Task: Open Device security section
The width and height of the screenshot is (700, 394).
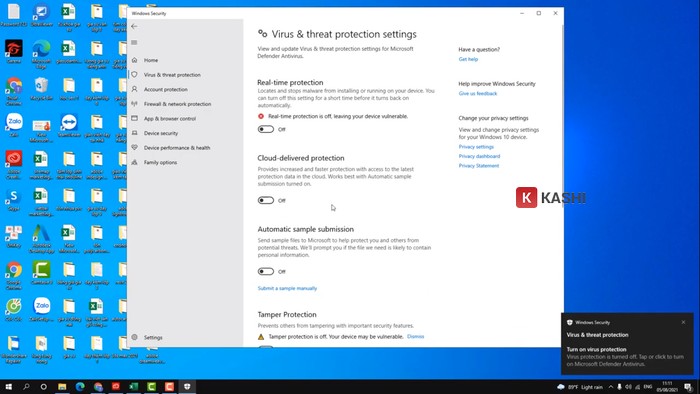Action: (x=161, y=133)
